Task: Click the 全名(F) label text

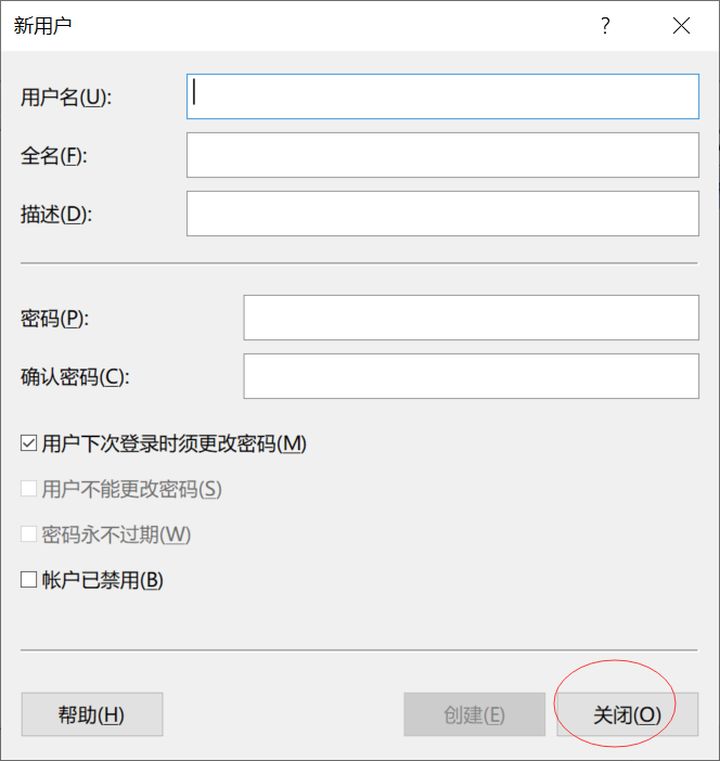Action: (54, 156)
